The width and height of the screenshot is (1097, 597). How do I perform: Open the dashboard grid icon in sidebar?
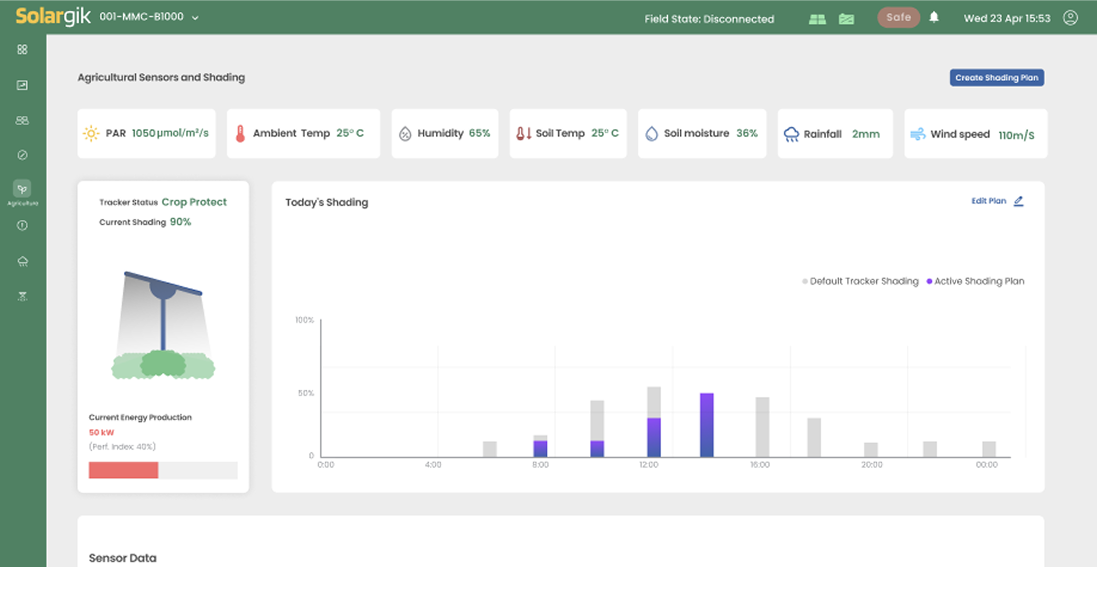click(x=22, y=50)
